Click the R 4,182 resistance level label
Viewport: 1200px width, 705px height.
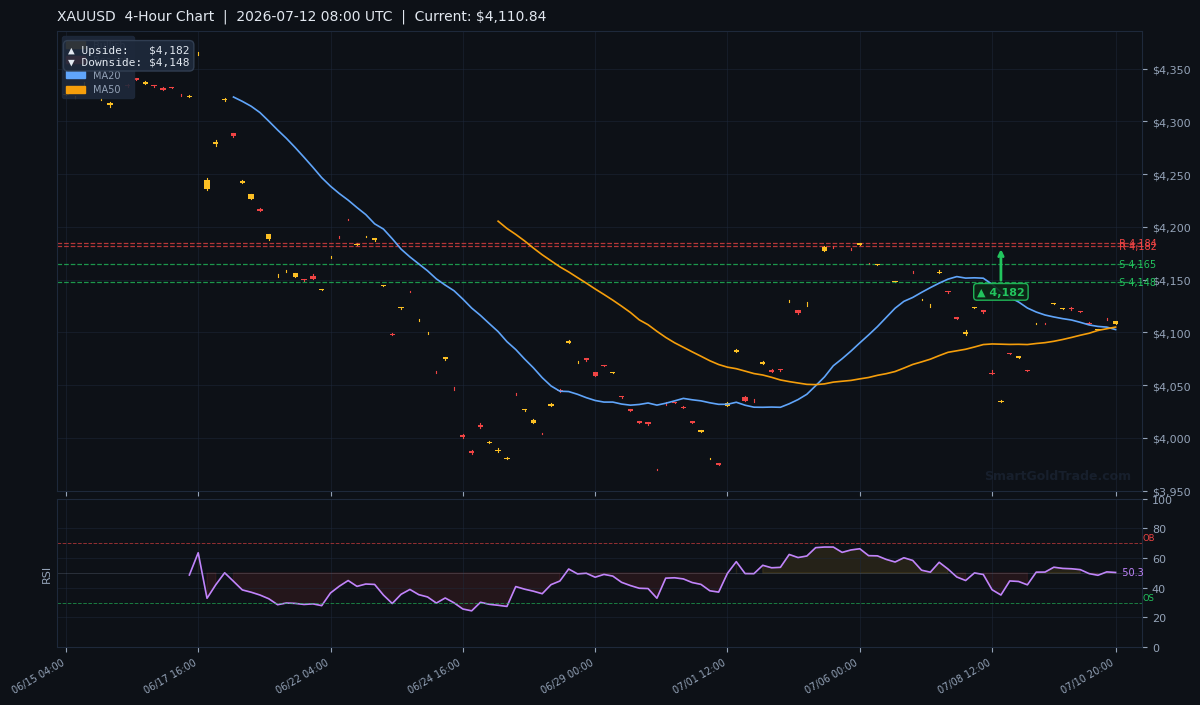pyautogui.click(x=1137, y=246)
